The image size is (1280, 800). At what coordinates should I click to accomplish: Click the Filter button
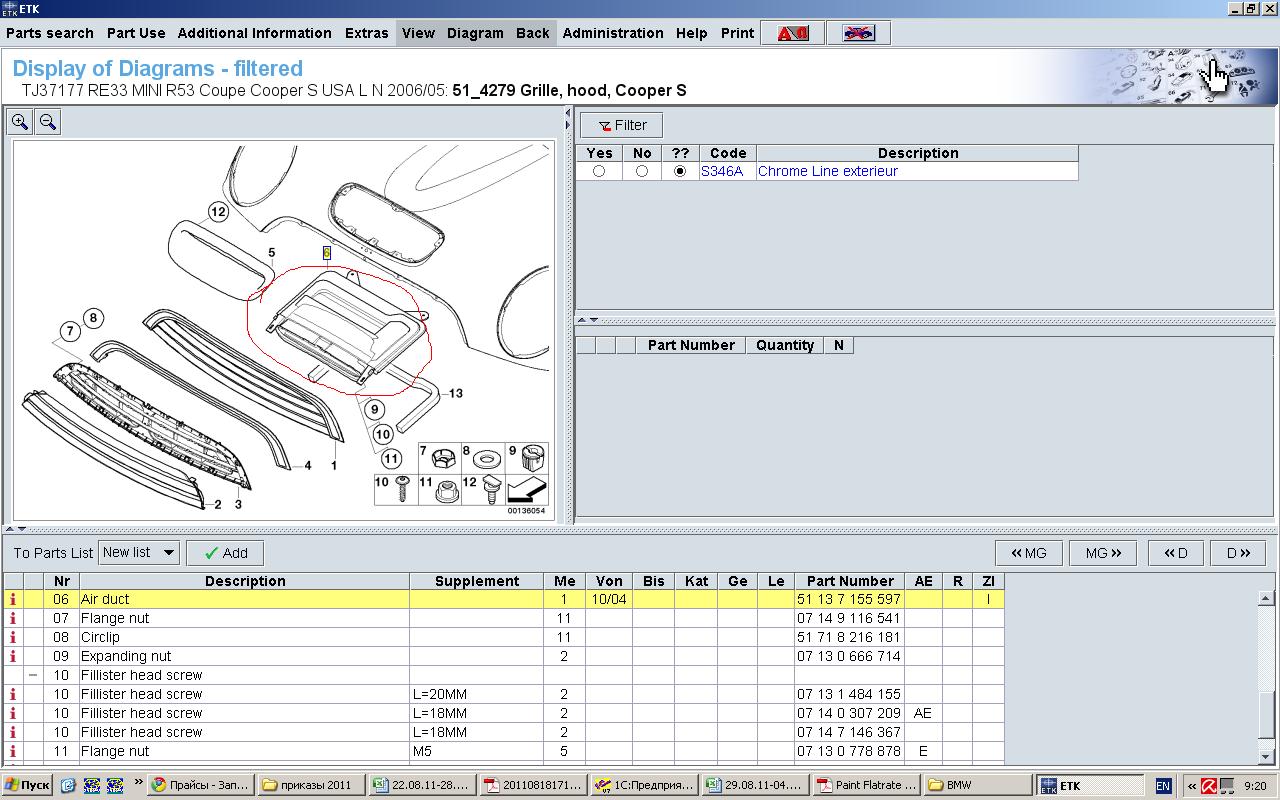(621, 125)
